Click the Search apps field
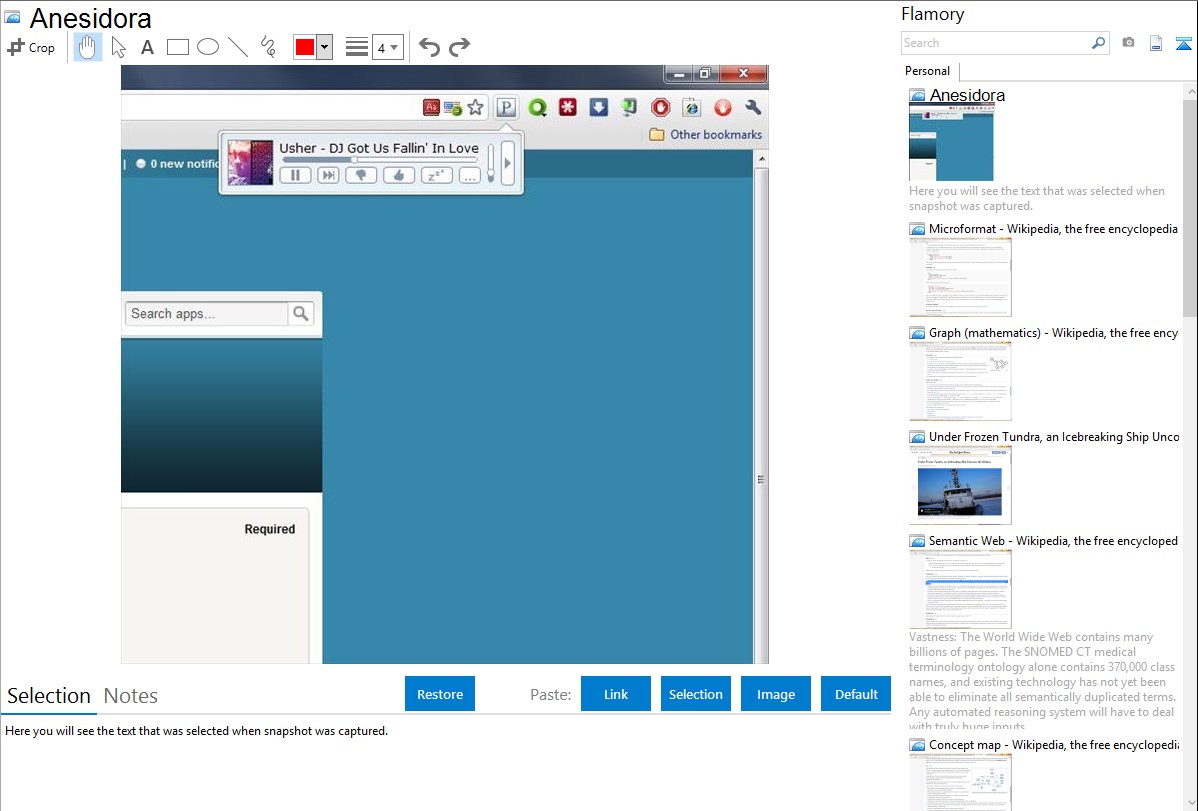The width and height of the screenshot is (1198, 811). point(206,313)
